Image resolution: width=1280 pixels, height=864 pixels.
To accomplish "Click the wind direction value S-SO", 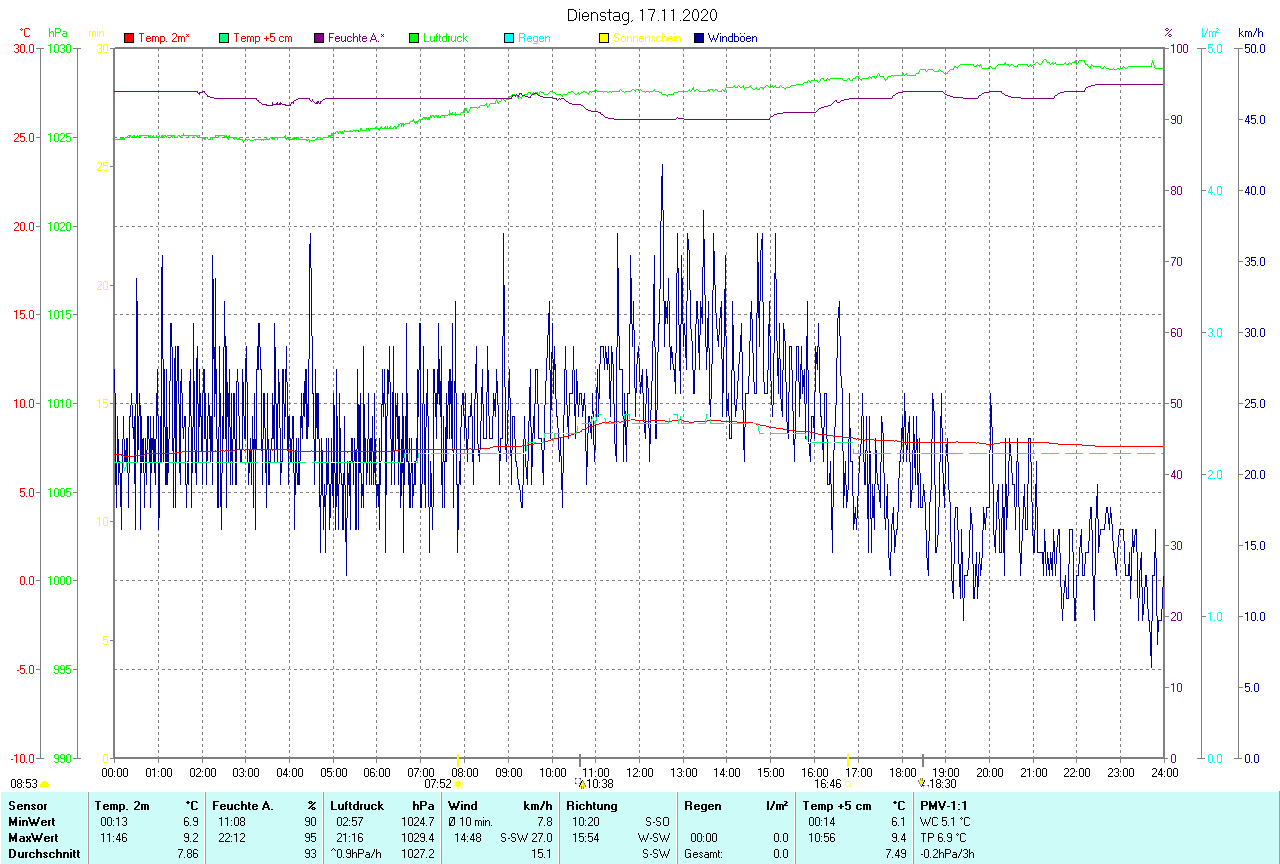I will pyautogui.click(x=657, y=822).
